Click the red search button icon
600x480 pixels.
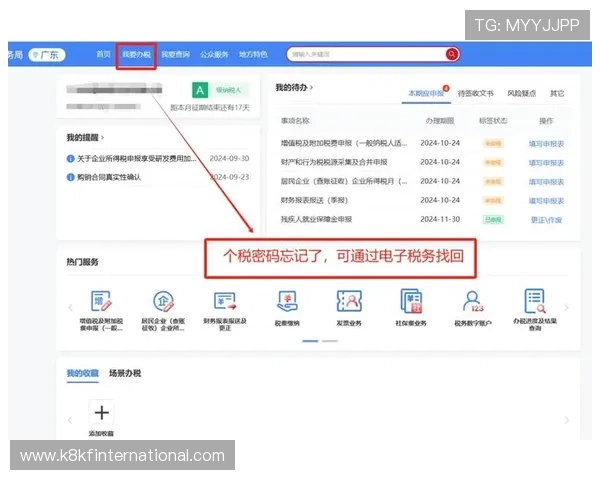(x=452, y=54)
